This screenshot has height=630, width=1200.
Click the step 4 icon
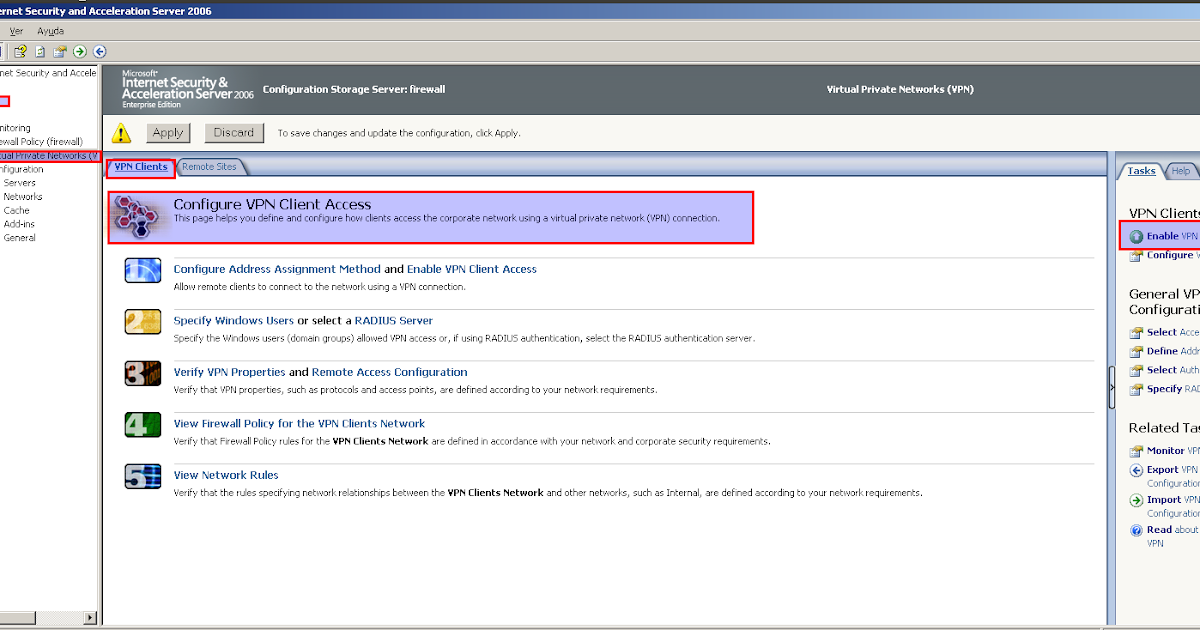pos(142,424)
